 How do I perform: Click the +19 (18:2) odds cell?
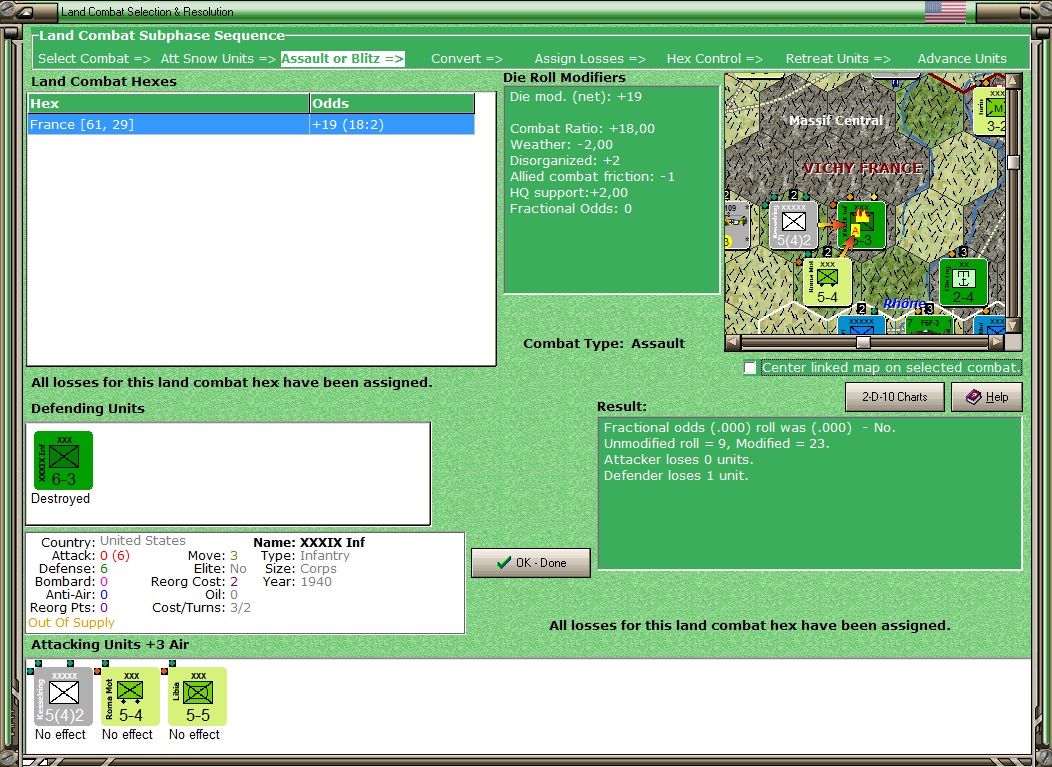click(392, 124)
